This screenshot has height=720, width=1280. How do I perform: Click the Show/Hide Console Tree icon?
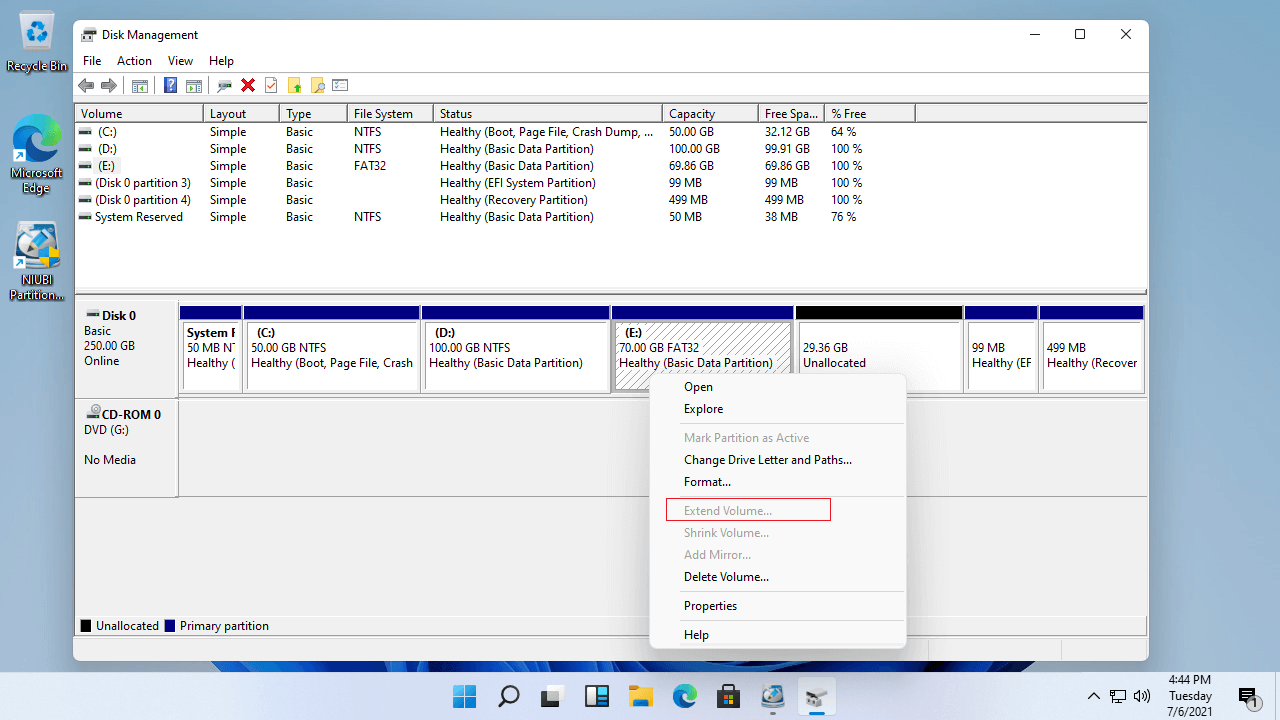(140, 86)
